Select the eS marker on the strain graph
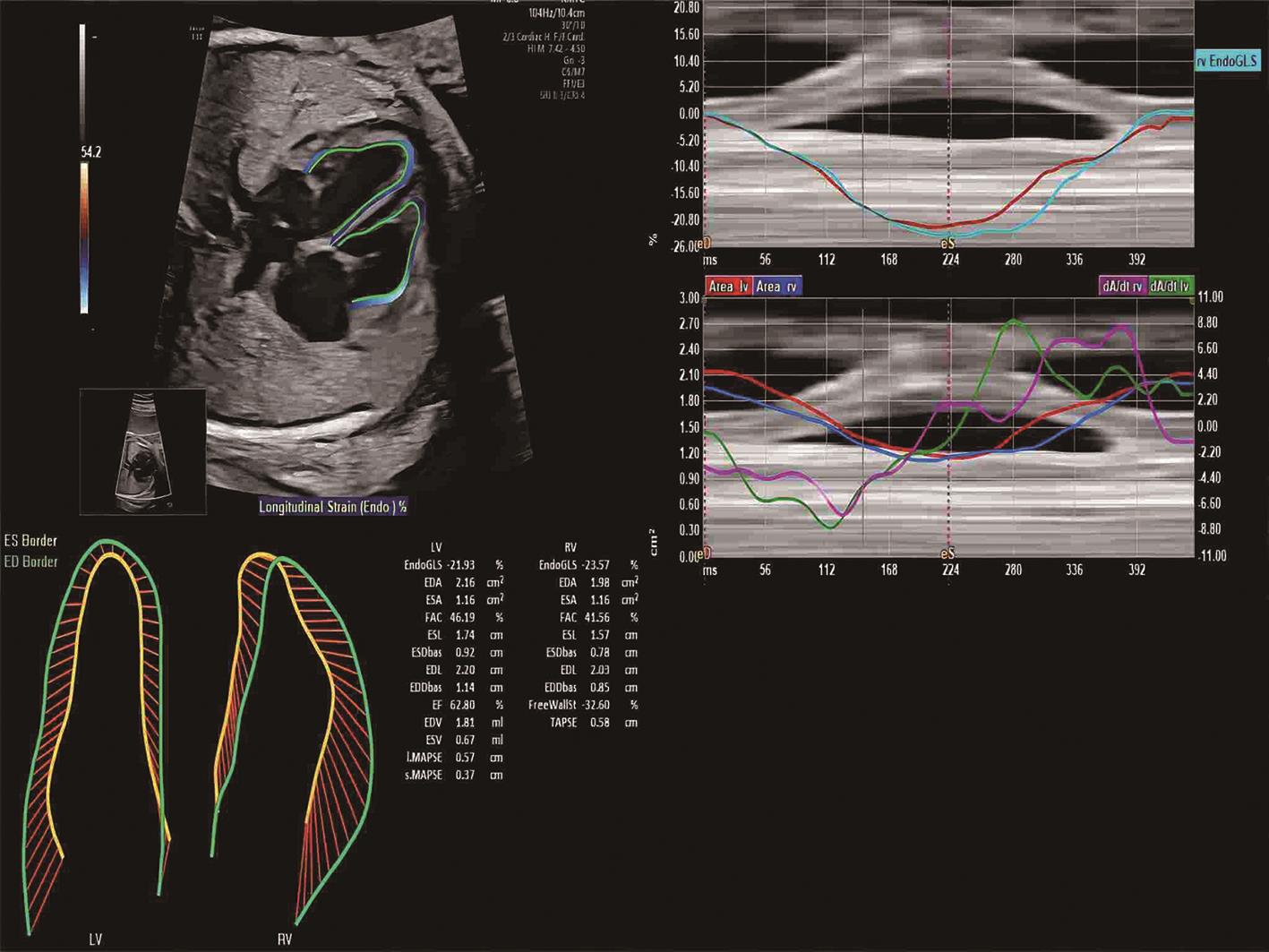This screenshot has height=952, width=1269. click(947, 244)
